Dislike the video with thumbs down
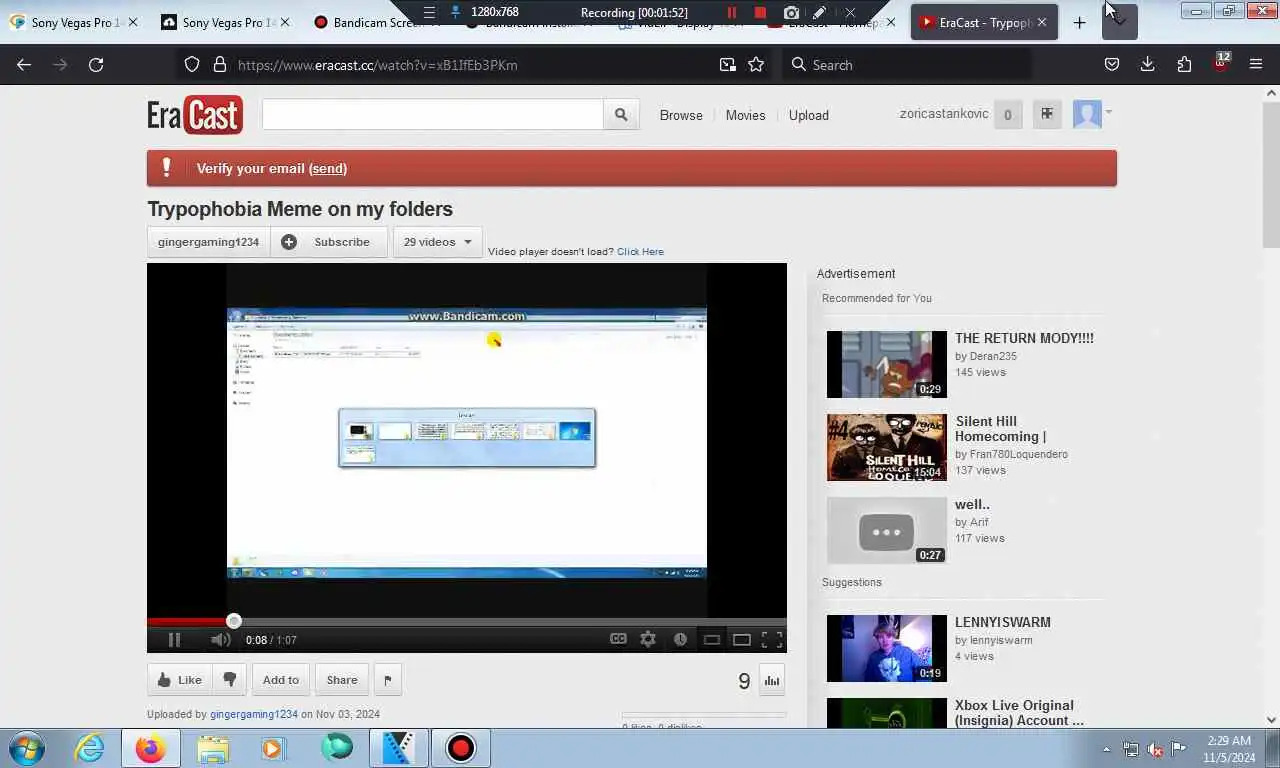Image resolution: width=1280 pixels, height=768 pixels. coord(229,680)
